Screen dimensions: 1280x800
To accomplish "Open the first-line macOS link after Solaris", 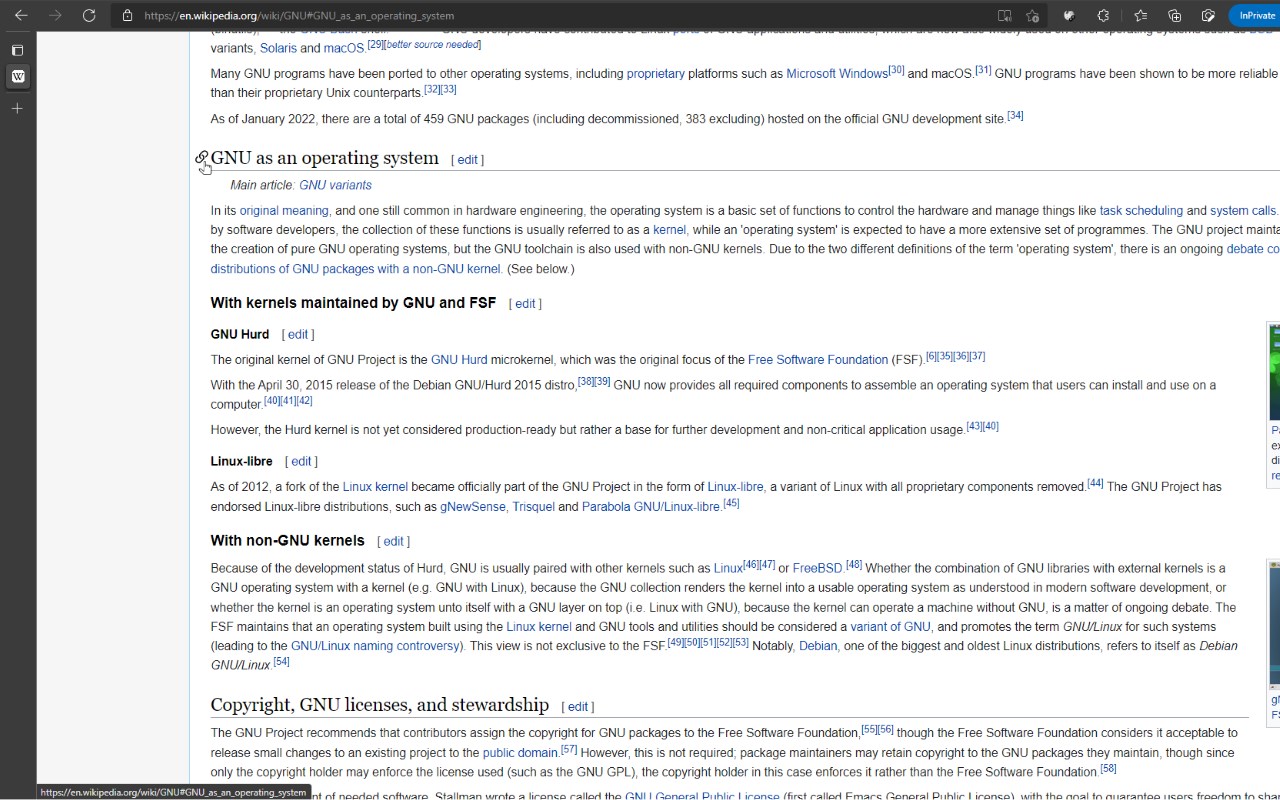I will click(x=343, y=48).
